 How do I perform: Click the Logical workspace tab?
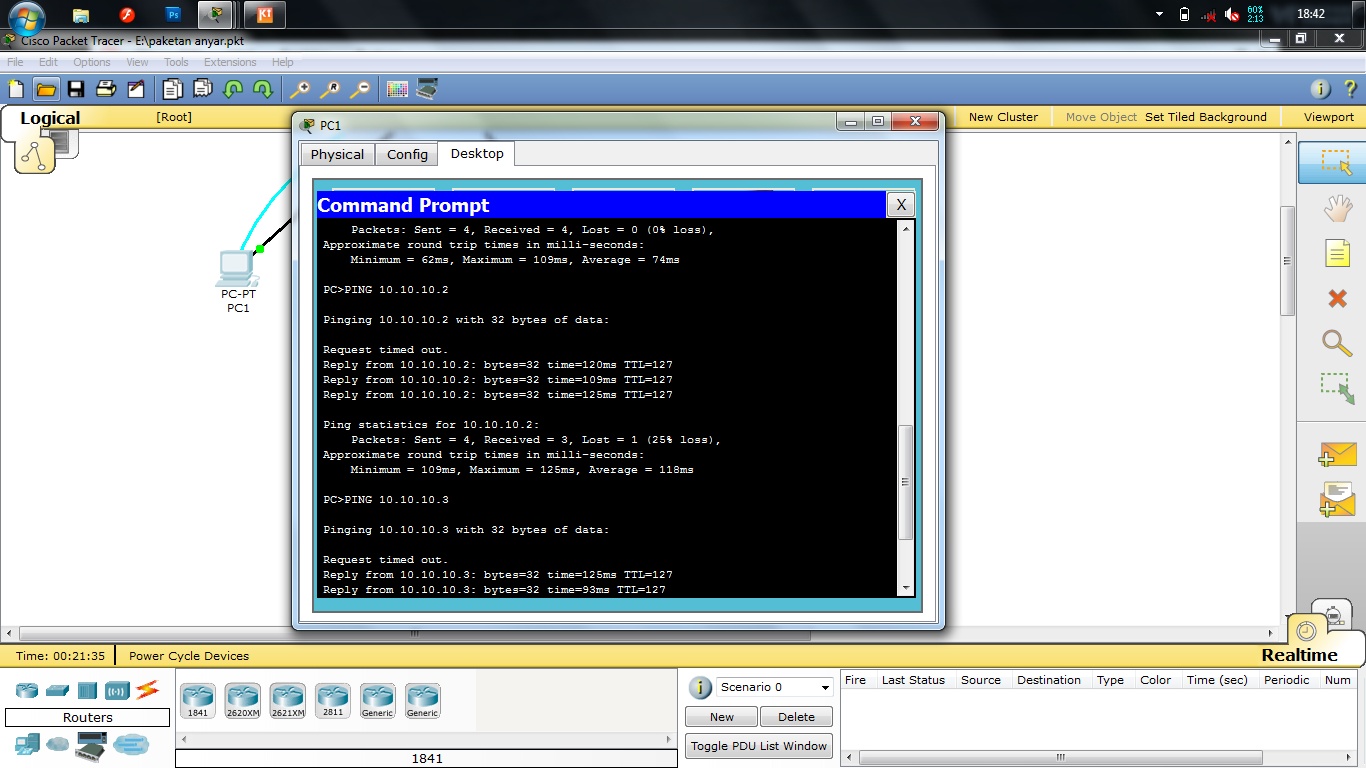coord(50,118)
